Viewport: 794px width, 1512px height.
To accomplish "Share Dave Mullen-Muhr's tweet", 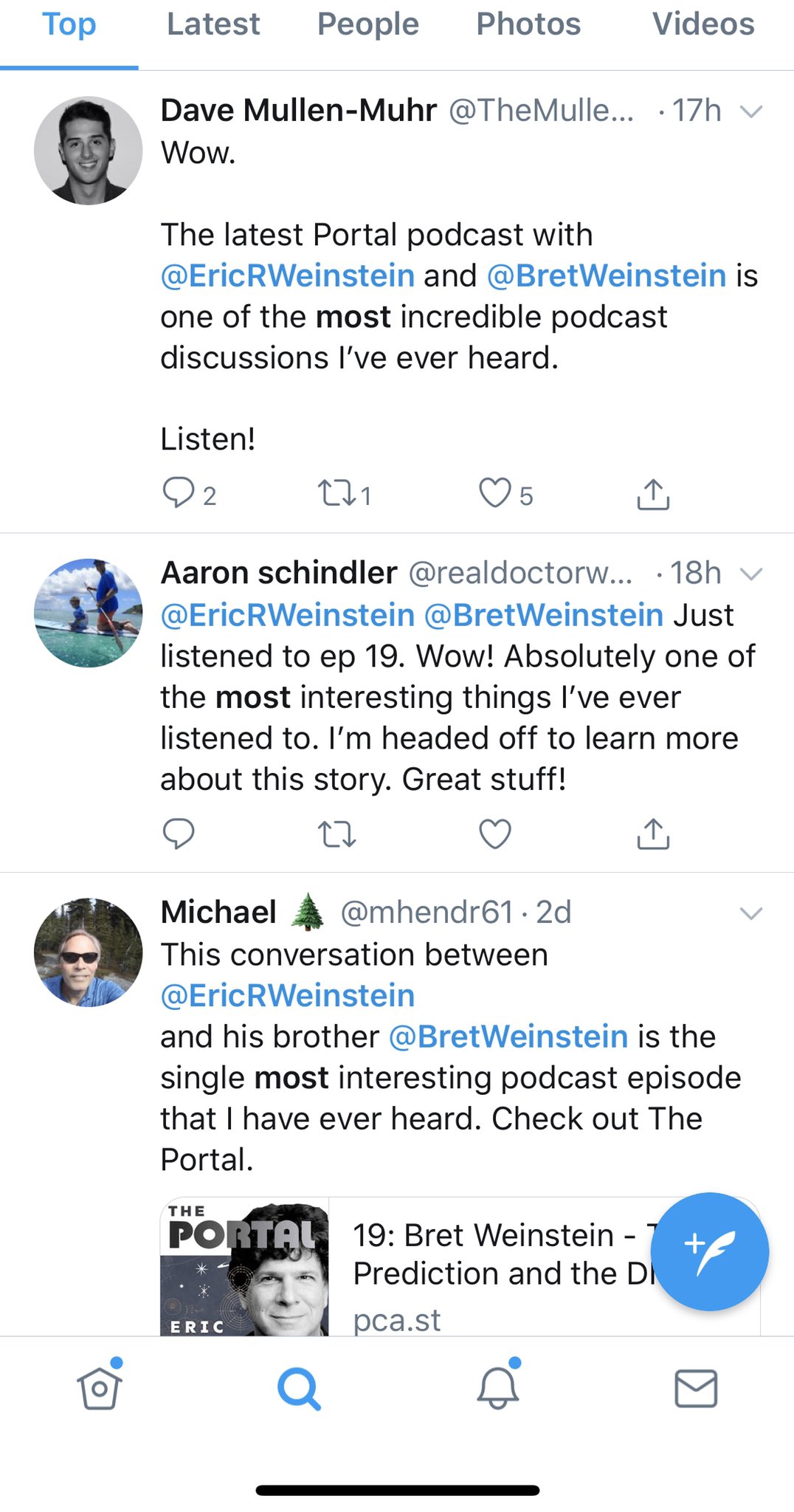I will coord(653,495).
